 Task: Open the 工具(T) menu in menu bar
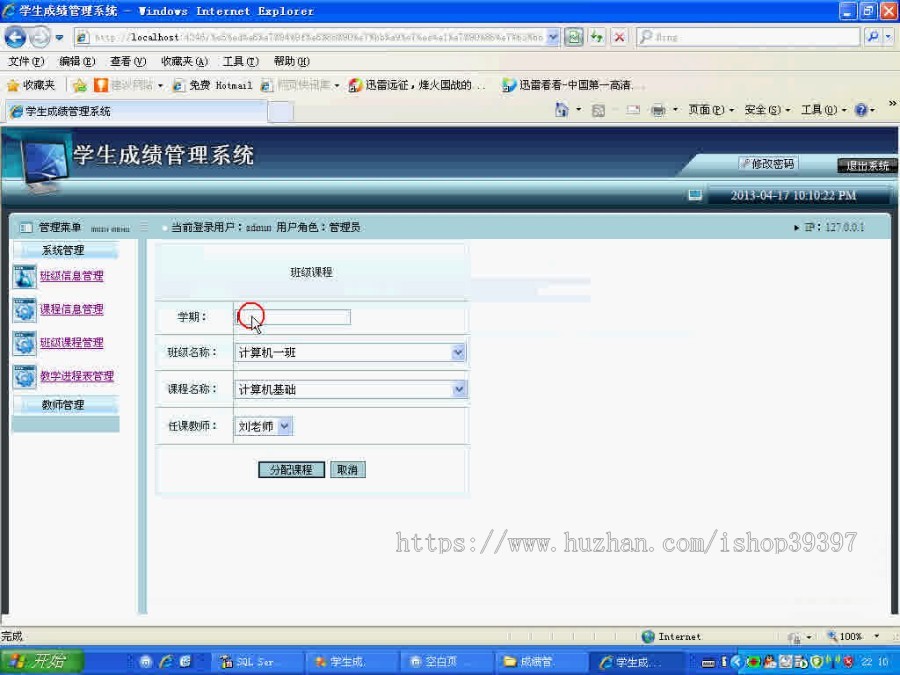[x=240, y=61]
